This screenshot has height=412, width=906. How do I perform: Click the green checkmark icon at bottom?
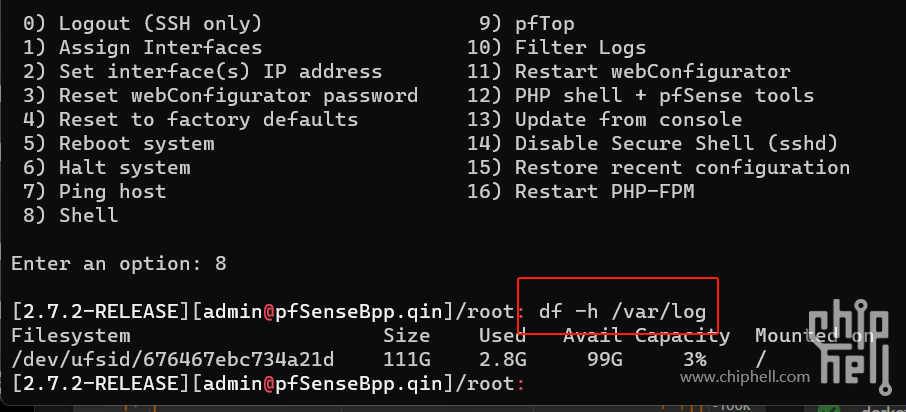tap(829, 407)
